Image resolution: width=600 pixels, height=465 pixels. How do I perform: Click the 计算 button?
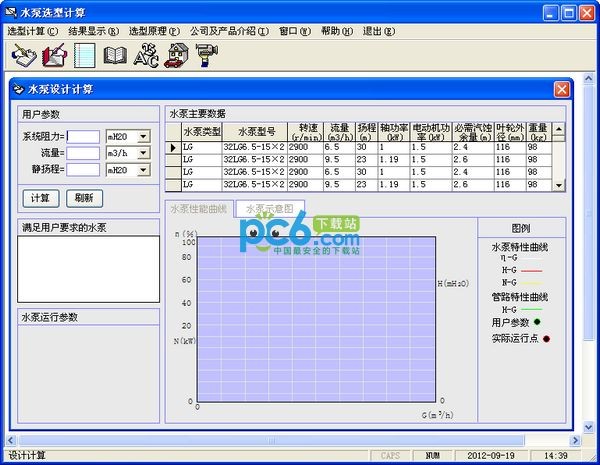(41, 198)
